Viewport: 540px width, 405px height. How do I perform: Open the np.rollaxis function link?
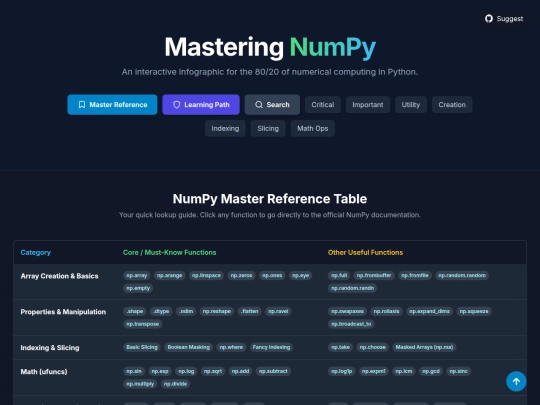[386, 311]
